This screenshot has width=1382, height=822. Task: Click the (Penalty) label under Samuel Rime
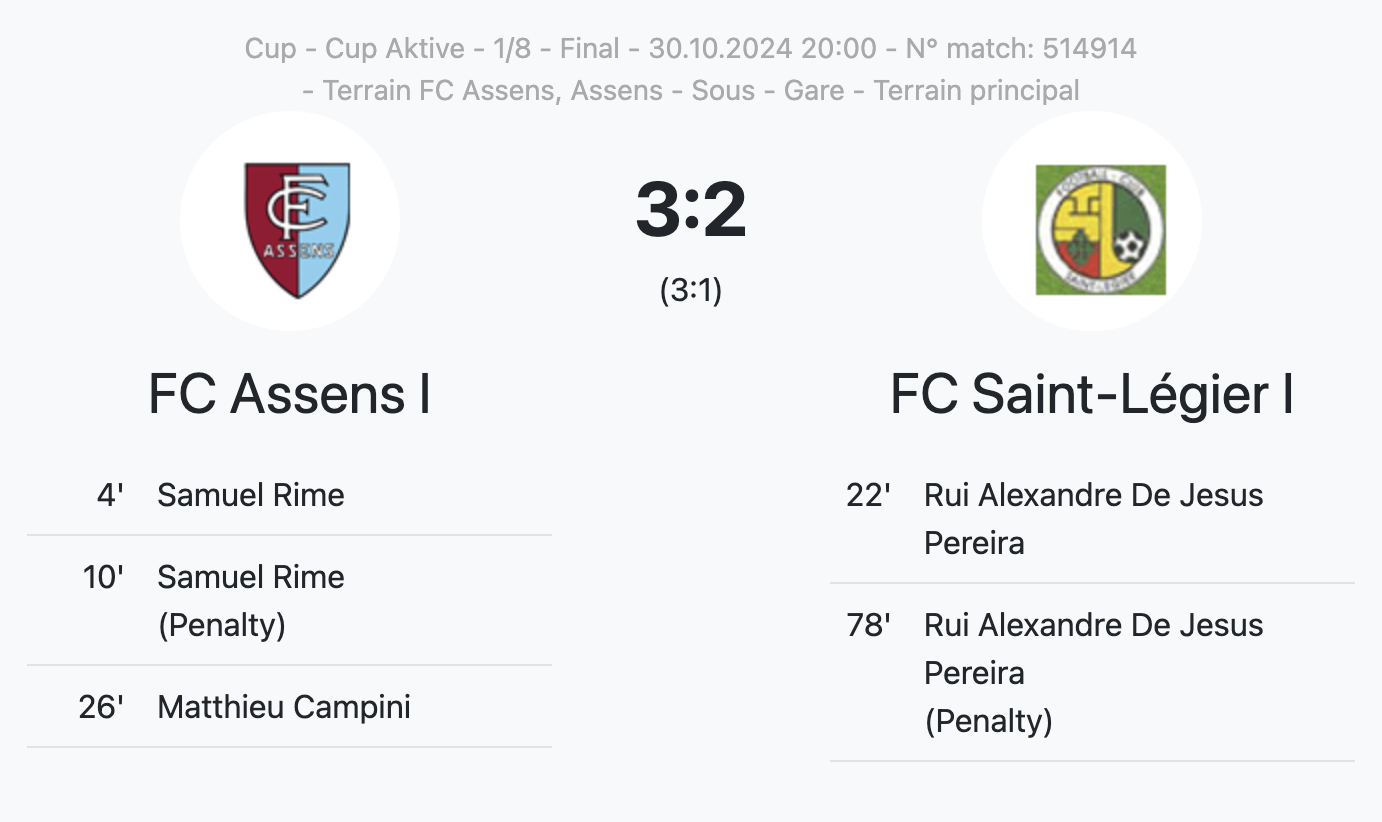222,626
